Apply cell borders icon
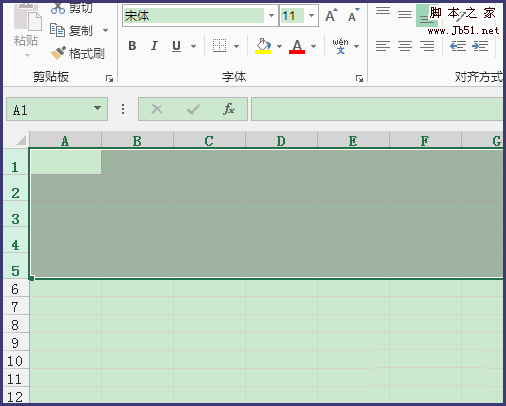This screenshot has height=406, width=506. (219, 46)
